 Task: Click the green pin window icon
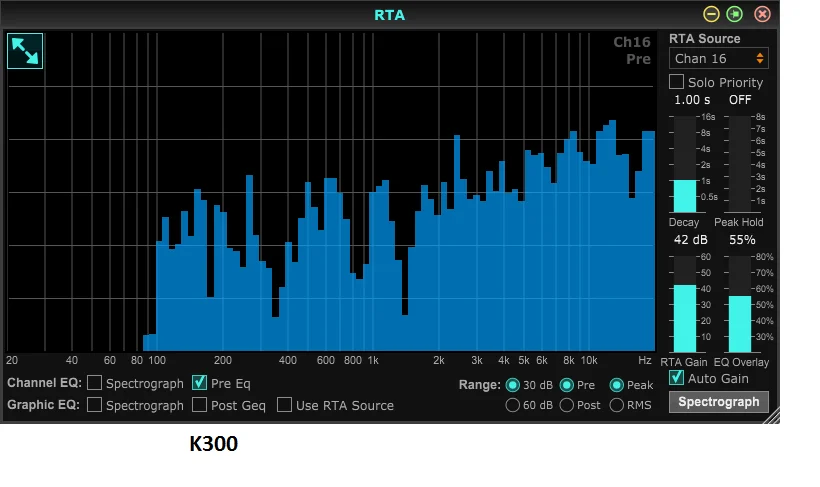point(735,14)
